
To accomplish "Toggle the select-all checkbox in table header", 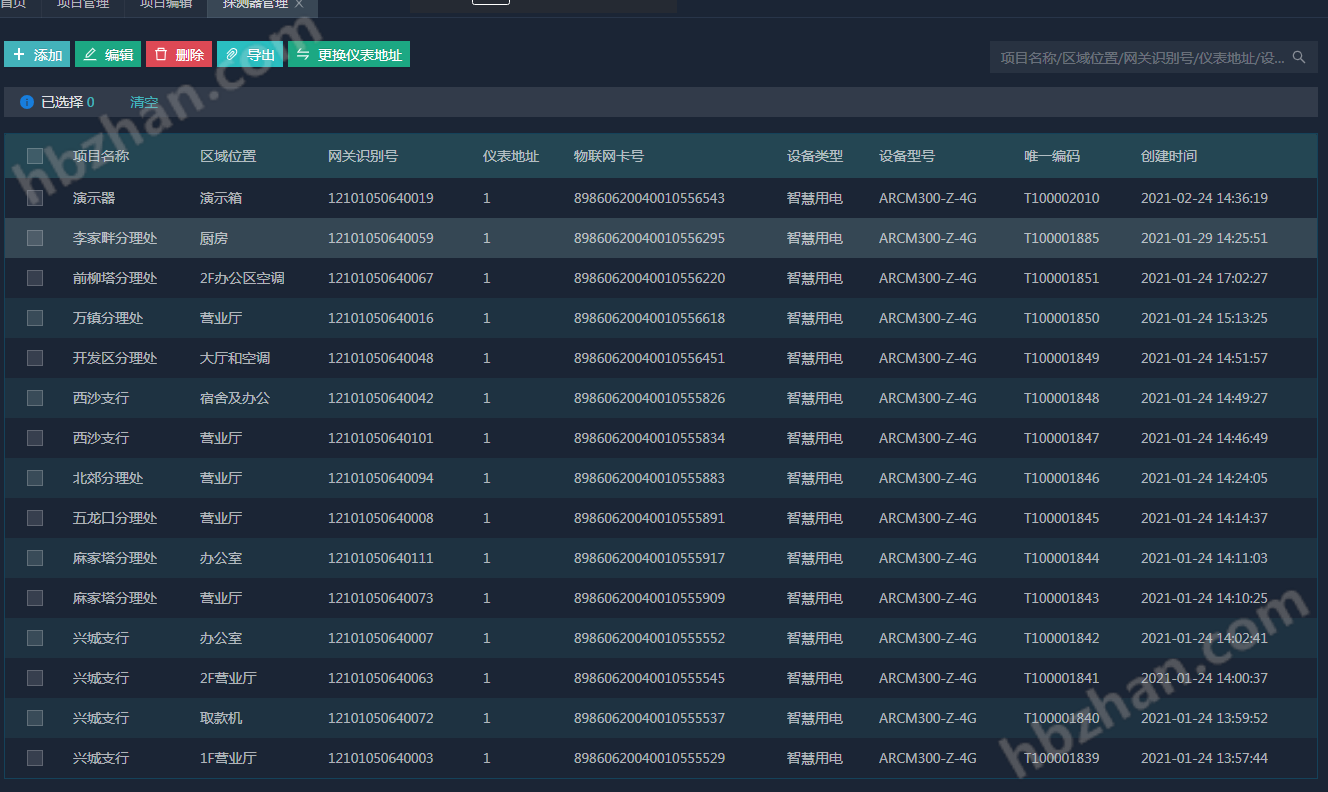I will [35, 156].
